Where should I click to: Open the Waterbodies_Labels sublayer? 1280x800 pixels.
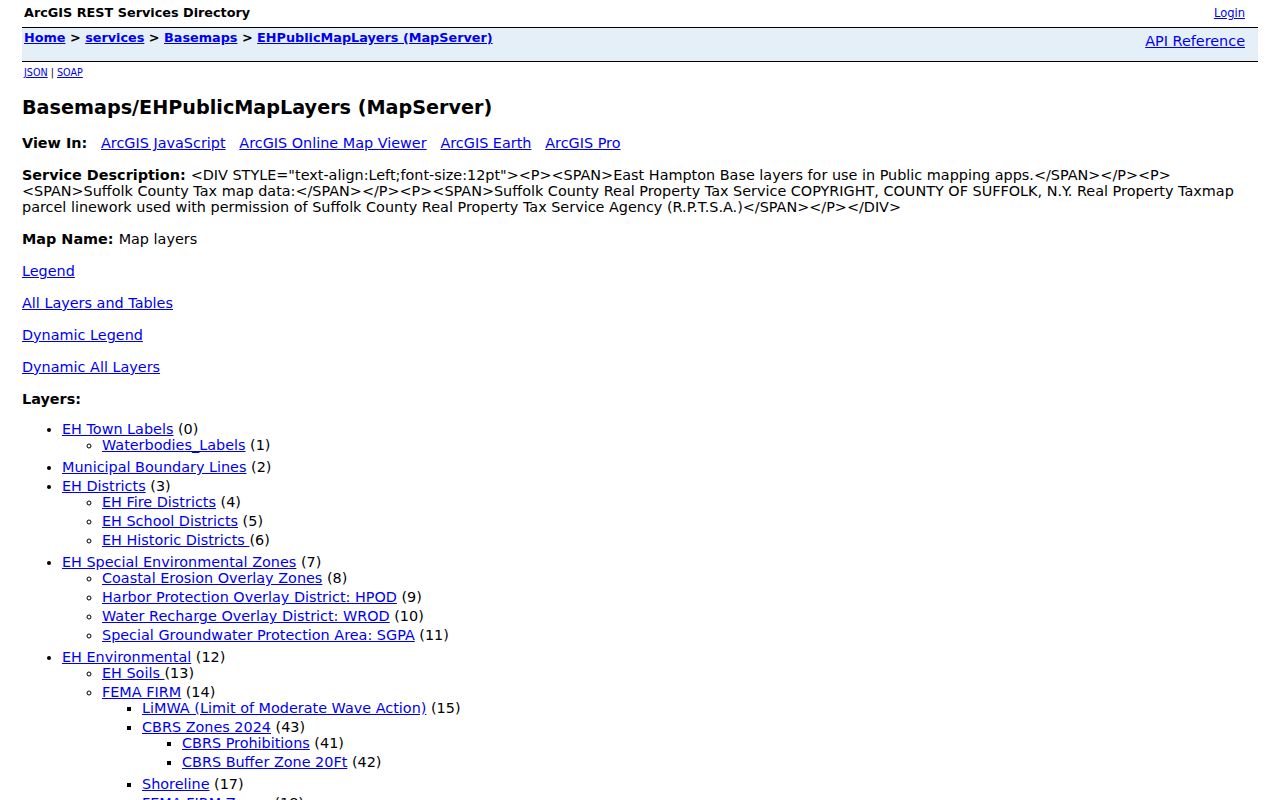pyautogui.click(x=174, y=445)
